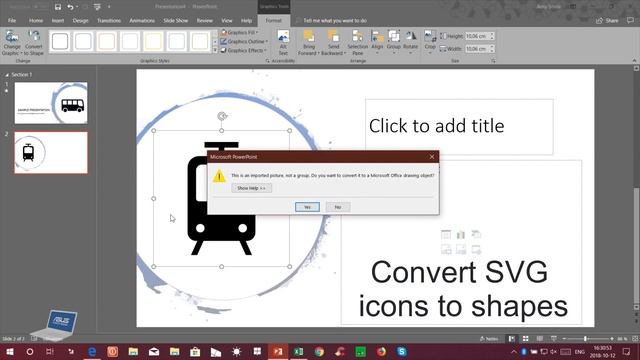Viewport: 640px width, 360px height.
Task: Open Microsoft Edge from the taskbar
Action: click(92, 351)
